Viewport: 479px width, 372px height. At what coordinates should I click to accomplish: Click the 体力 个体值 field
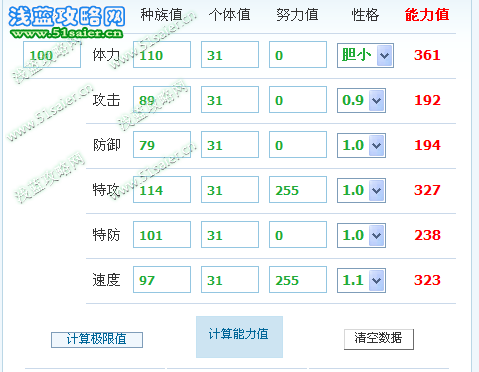[x=230, y=55]
